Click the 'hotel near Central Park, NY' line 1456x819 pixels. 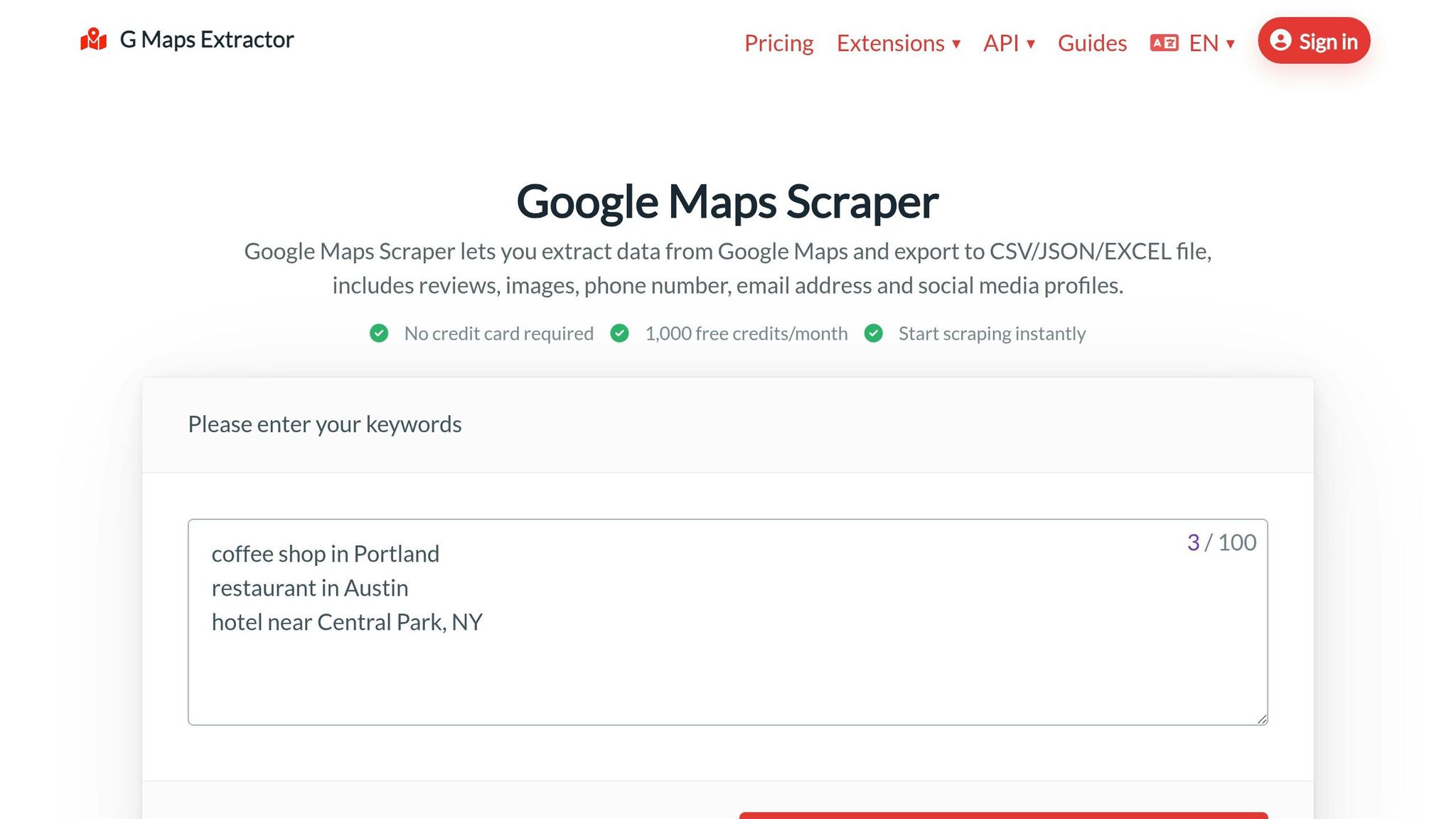[347, 622]
